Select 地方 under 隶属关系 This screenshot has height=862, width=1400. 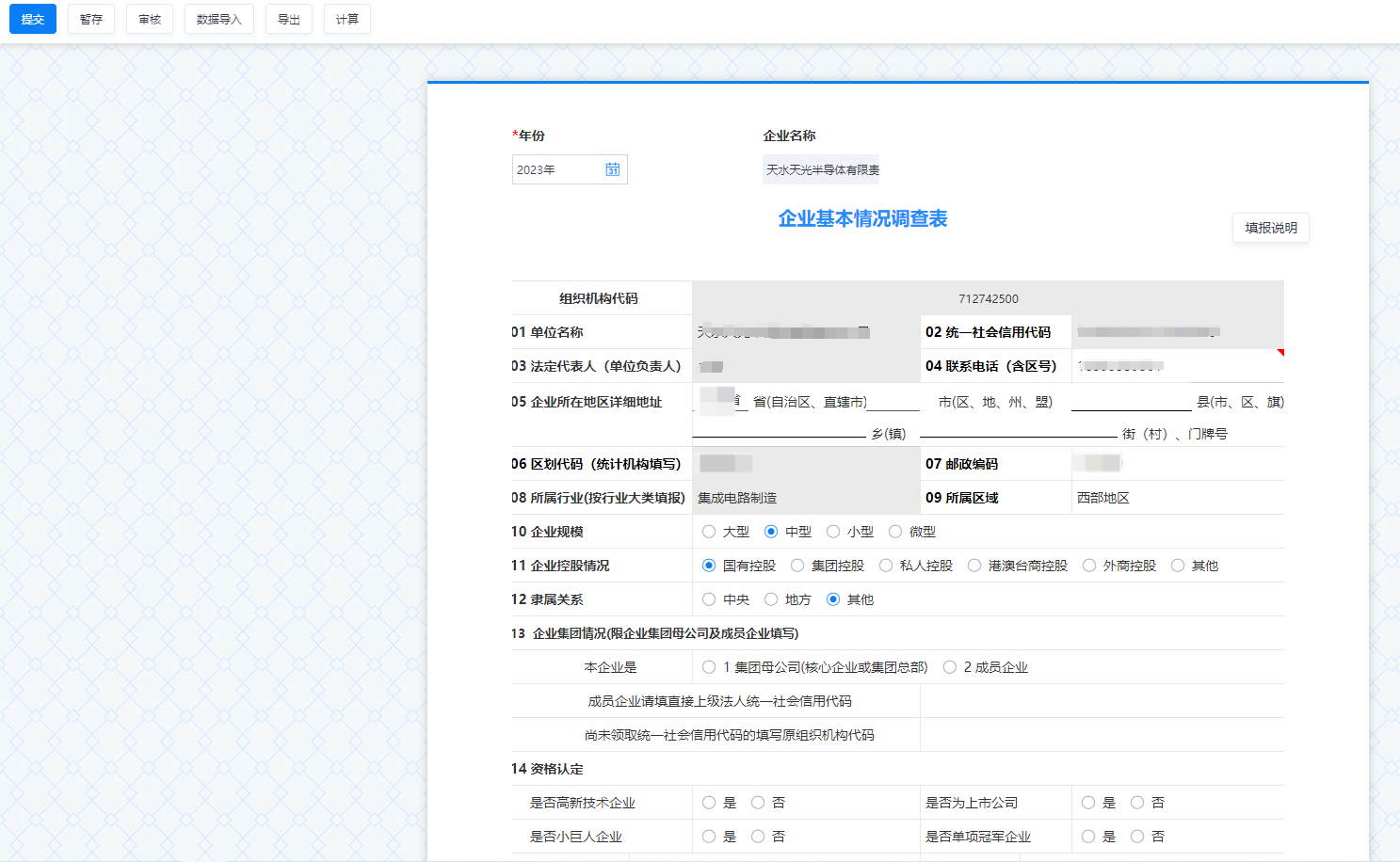point(771,599)
